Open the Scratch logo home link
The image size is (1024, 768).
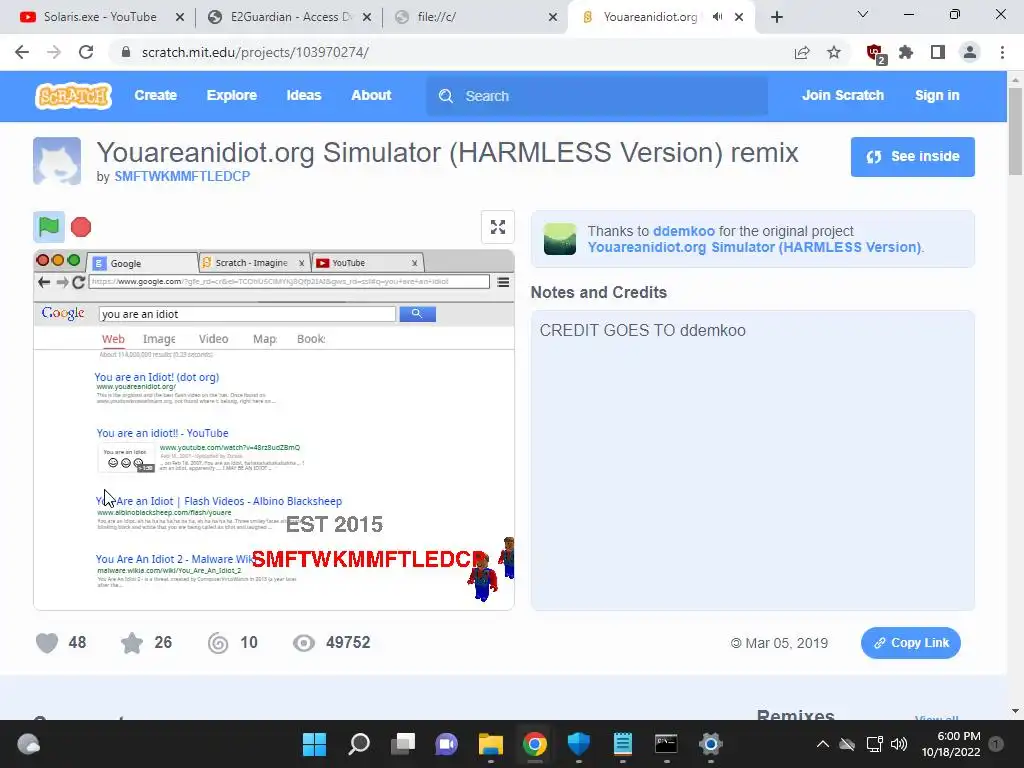73,96
